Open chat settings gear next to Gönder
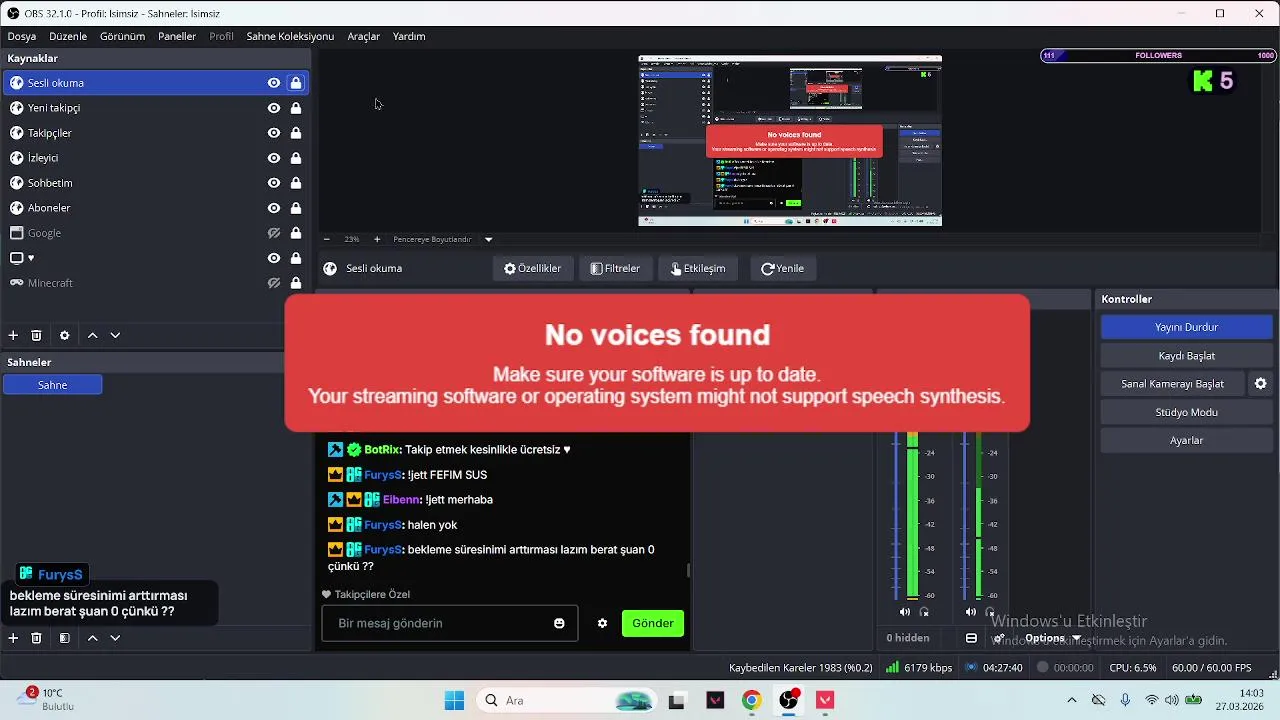1280x720 pixels. point(602,623)
